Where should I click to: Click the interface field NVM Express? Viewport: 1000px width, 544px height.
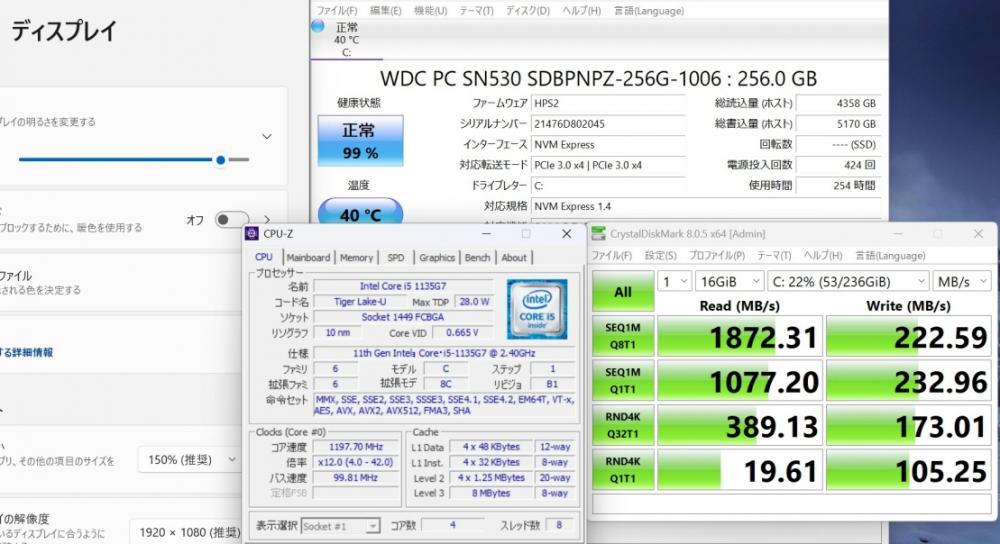[608, 145]
